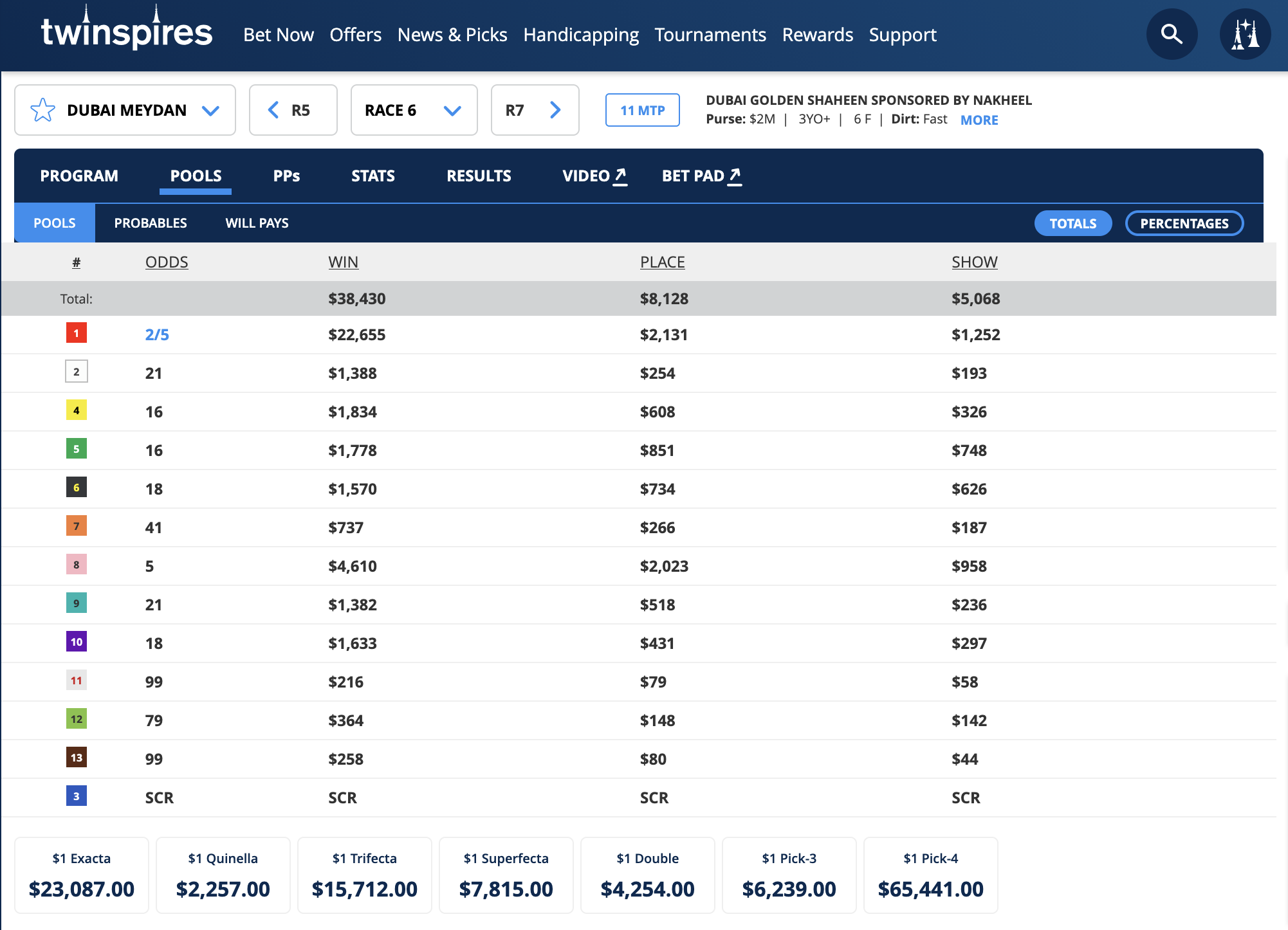Expand race details with the MORE link
Image resolution: width=1288 pixels, height=930 pixels.
click(979, 120)
